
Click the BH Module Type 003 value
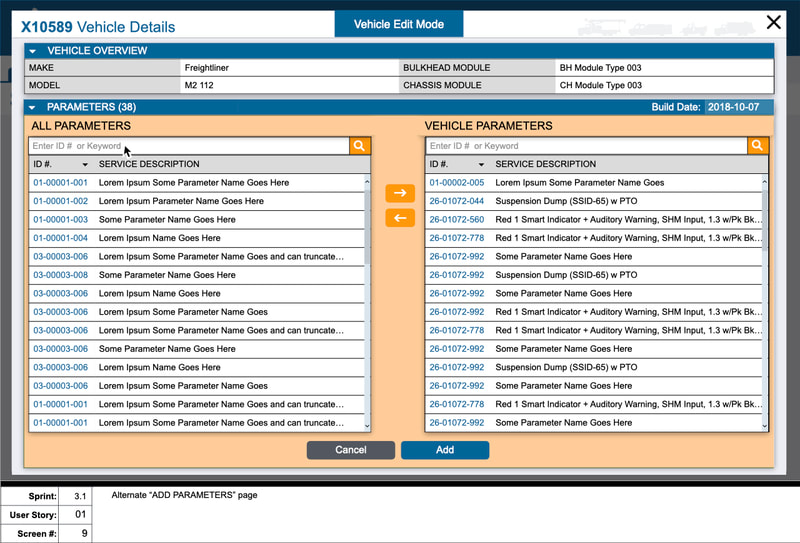(601, 68)
